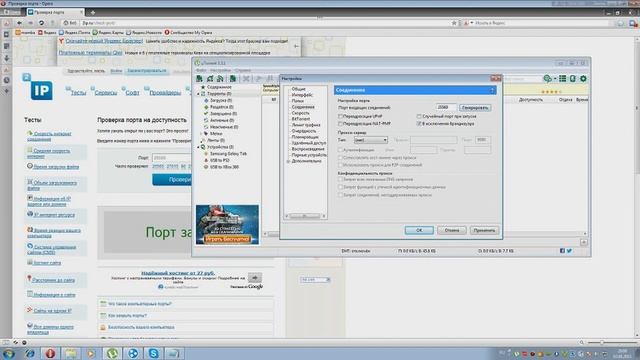Click the uTorrent Remote device icon

[x=573, y=78]
